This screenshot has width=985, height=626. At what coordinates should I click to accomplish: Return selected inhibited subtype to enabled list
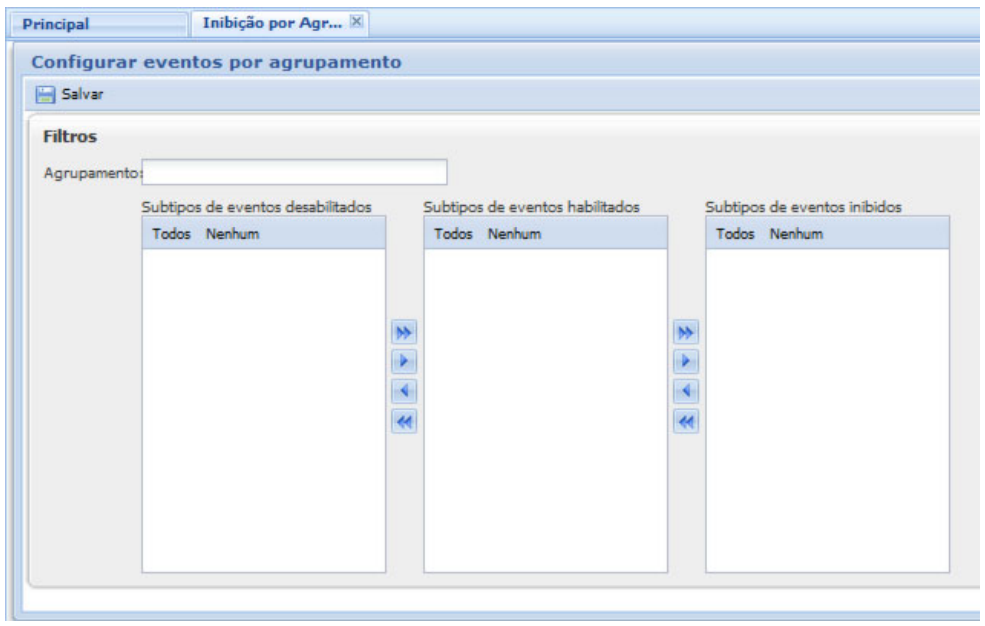coord(687,391)
